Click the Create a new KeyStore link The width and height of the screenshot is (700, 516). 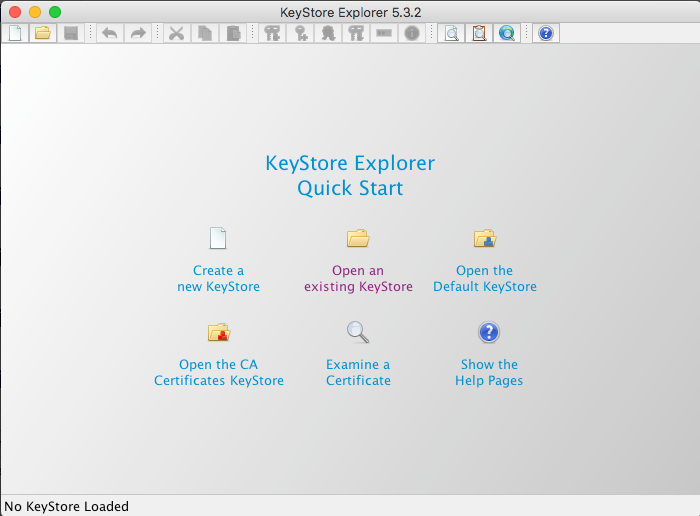(218, 261)
